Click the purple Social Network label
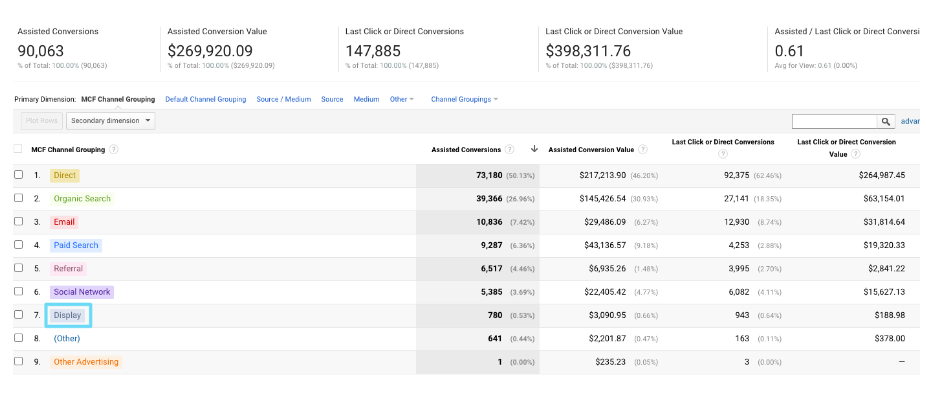The width and height of the screenshot is (926, 393). (x=81, y=292)
